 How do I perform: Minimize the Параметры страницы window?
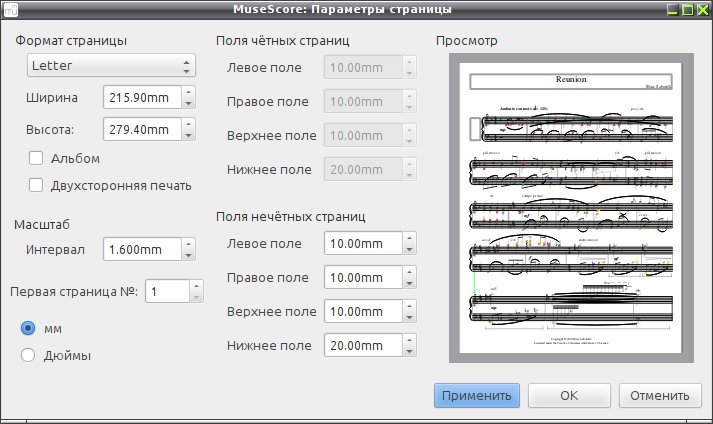[x=673, y=10]
